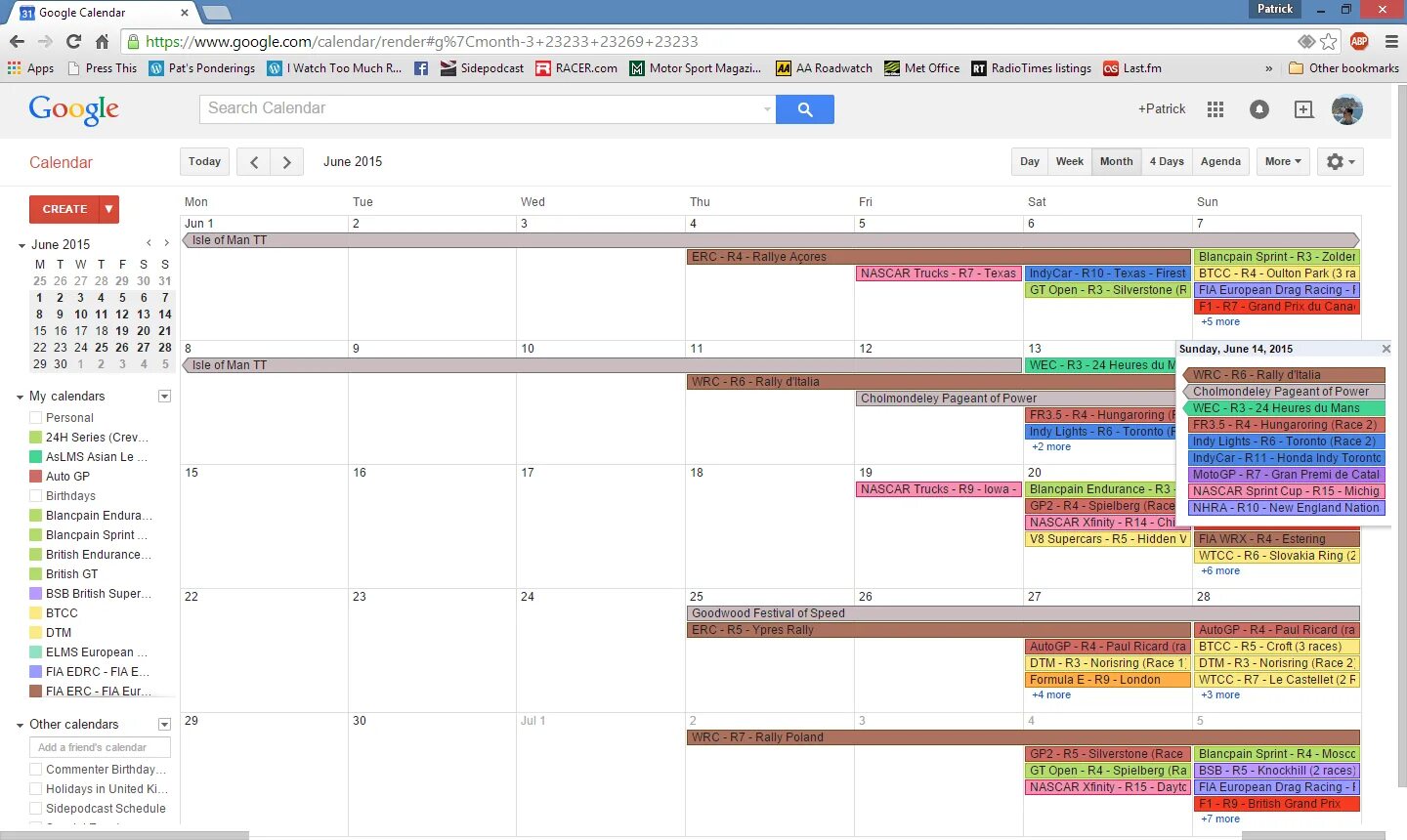The width and height of the screenshot is (1407, 840).
Task: Open the Apps bookmarks shortcut
Action: (x=30, y=68)
